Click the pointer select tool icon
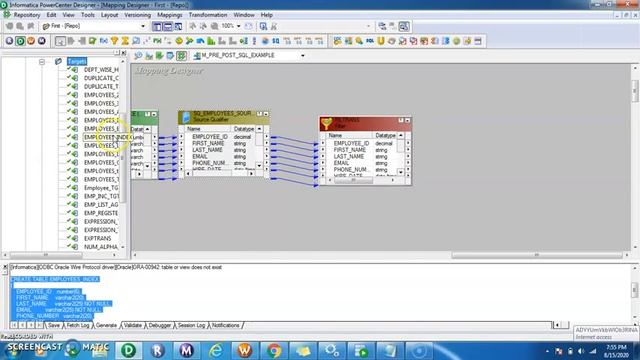 60,41
